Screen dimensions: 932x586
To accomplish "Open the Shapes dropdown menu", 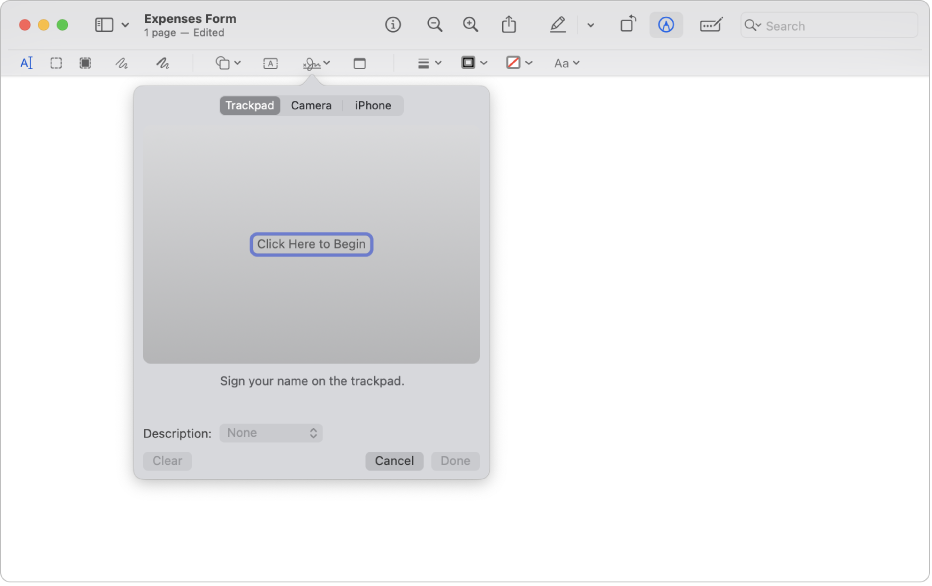I will (228, 63).
